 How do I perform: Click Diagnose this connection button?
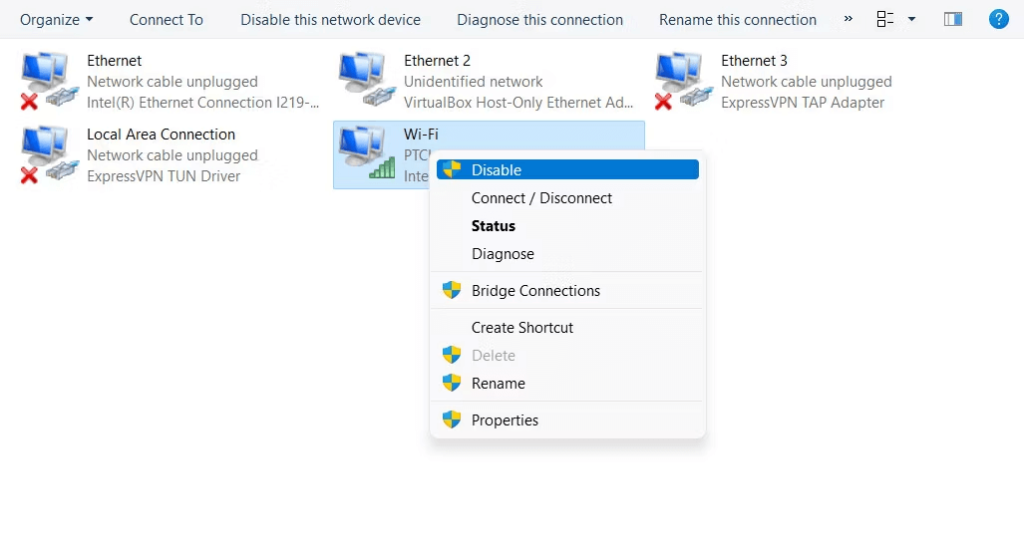[540, 19]
